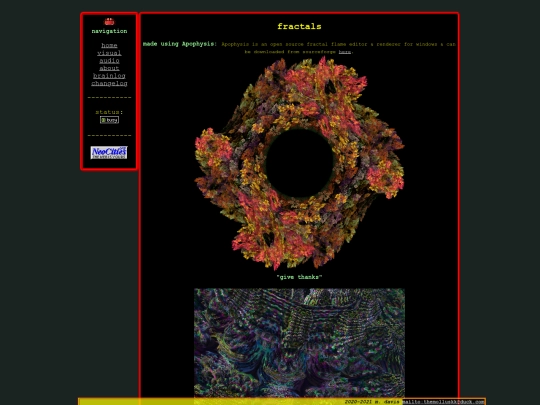The image size is (540, 405).
Task: Select the 'status:' label
Action: click(x=109, y=112)
